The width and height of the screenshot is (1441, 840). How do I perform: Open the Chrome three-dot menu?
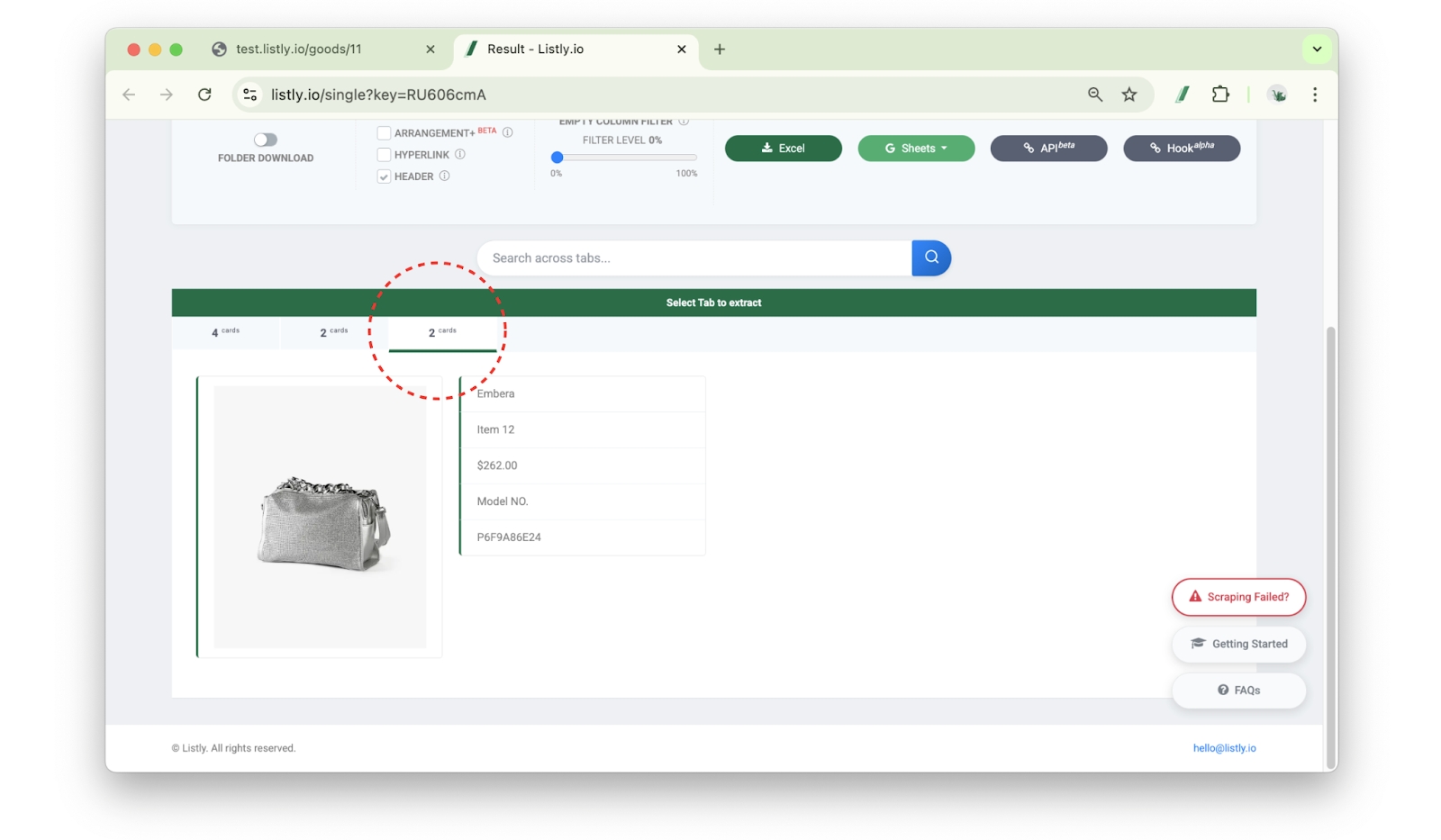(x=1314, y=95)
